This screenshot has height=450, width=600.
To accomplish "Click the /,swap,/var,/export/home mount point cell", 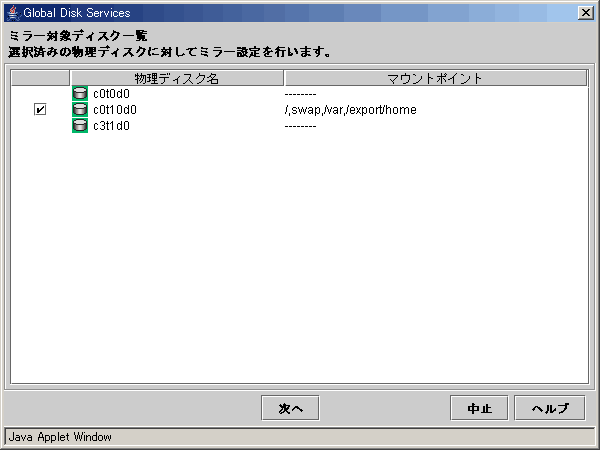I will pos(351,110).
